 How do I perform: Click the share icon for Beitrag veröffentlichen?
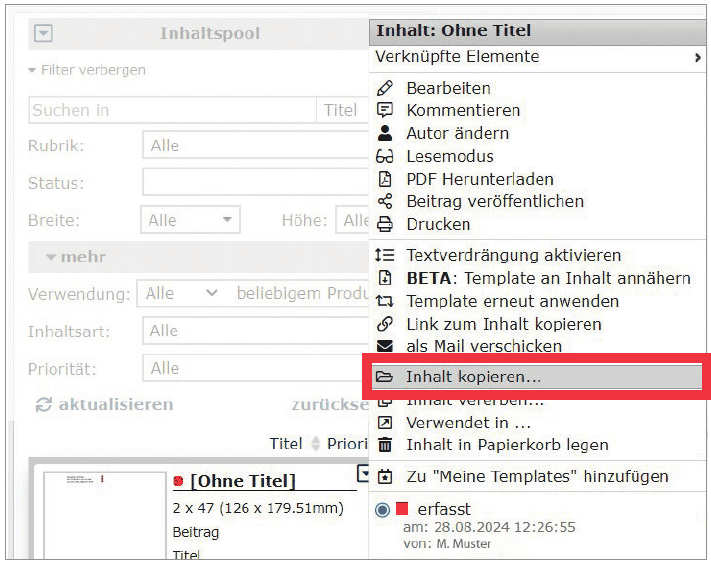click(385, 201)
